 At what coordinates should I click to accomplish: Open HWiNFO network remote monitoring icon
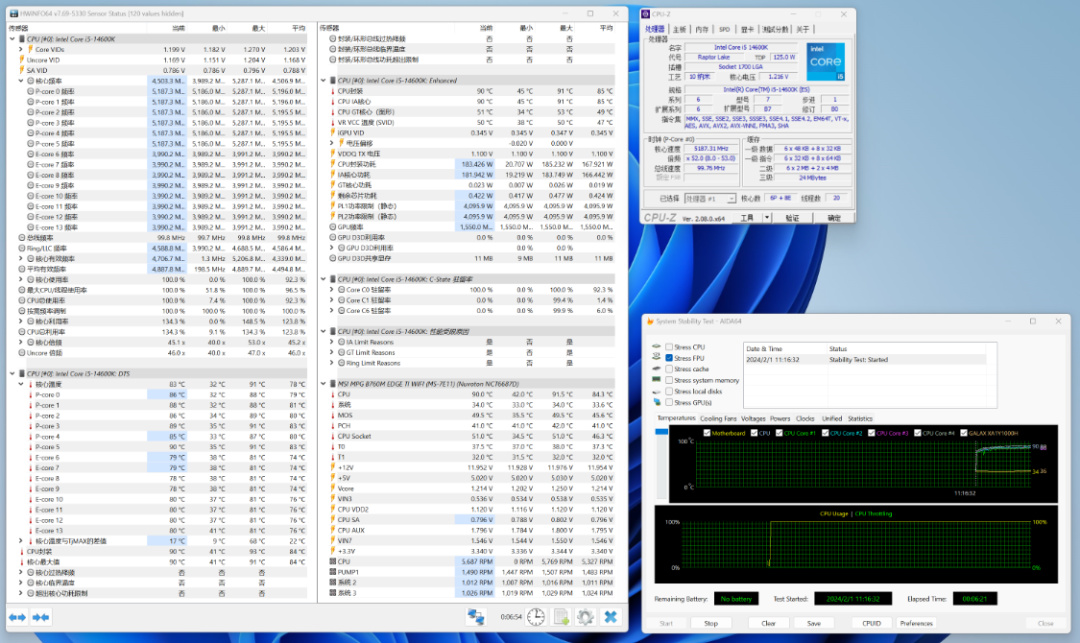click(477, 617)
